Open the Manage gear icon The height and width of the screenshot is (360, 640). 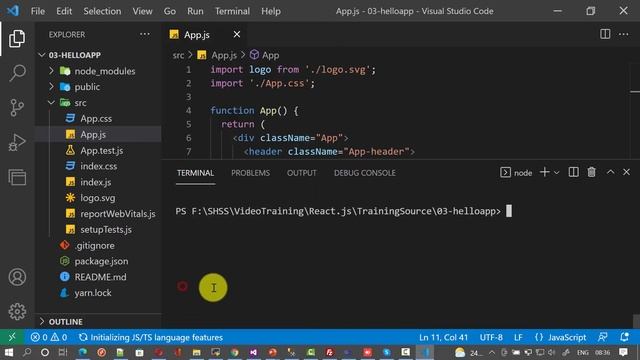click(17, 311)
